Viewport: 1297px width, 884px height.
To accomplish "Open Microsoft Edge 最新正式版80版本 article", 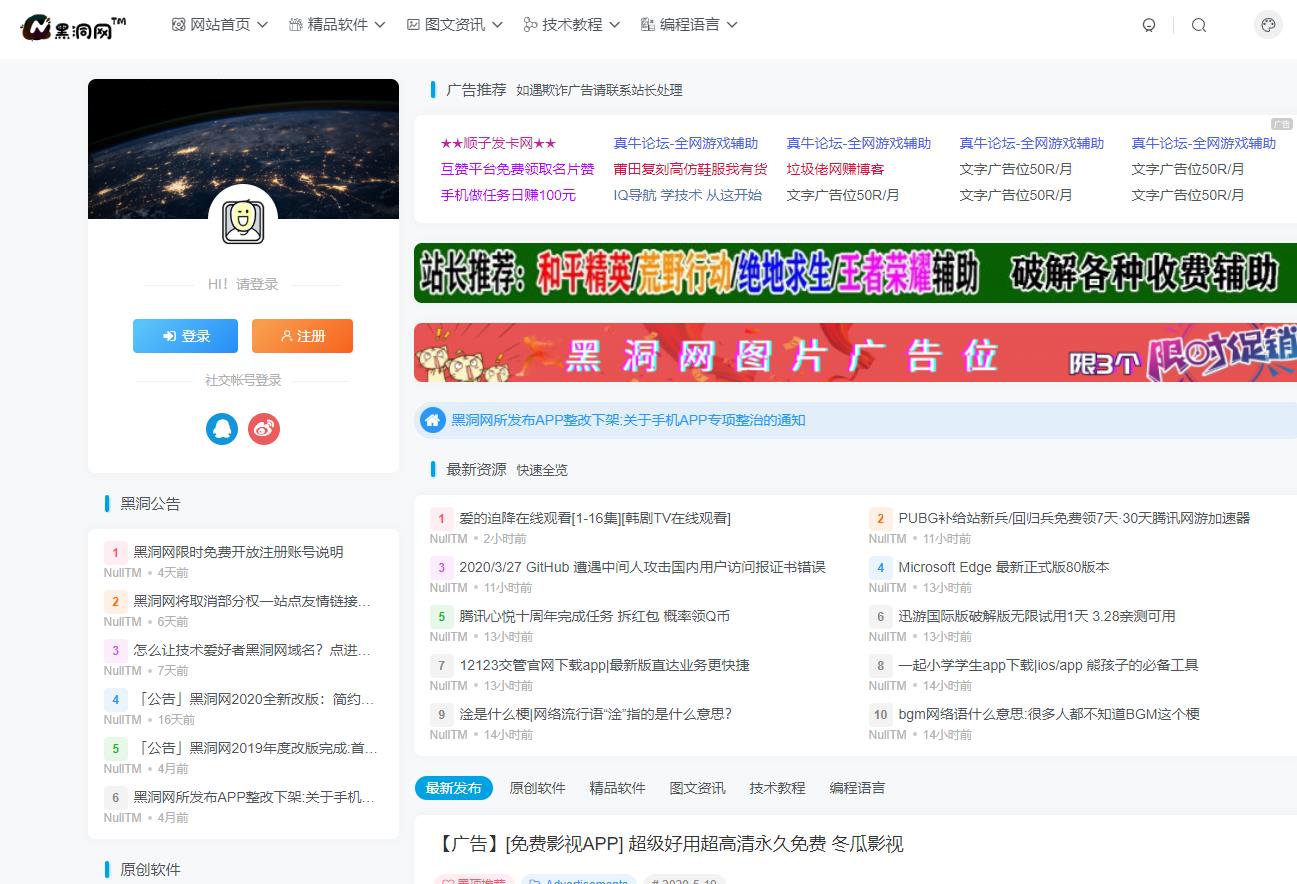I will coord(1004,567).
